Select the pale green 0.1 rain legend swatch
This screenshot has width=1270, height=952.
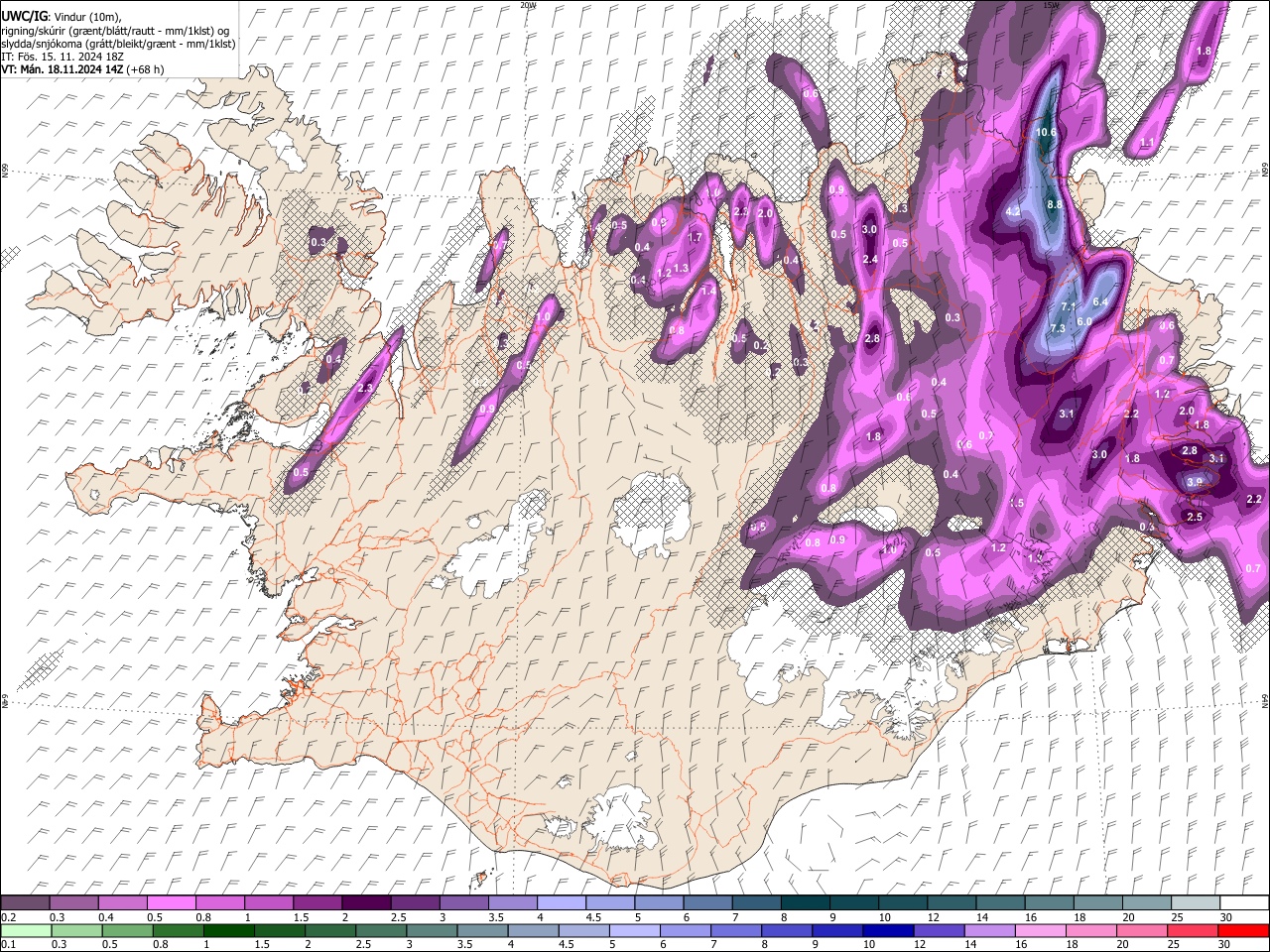[26, 930]
